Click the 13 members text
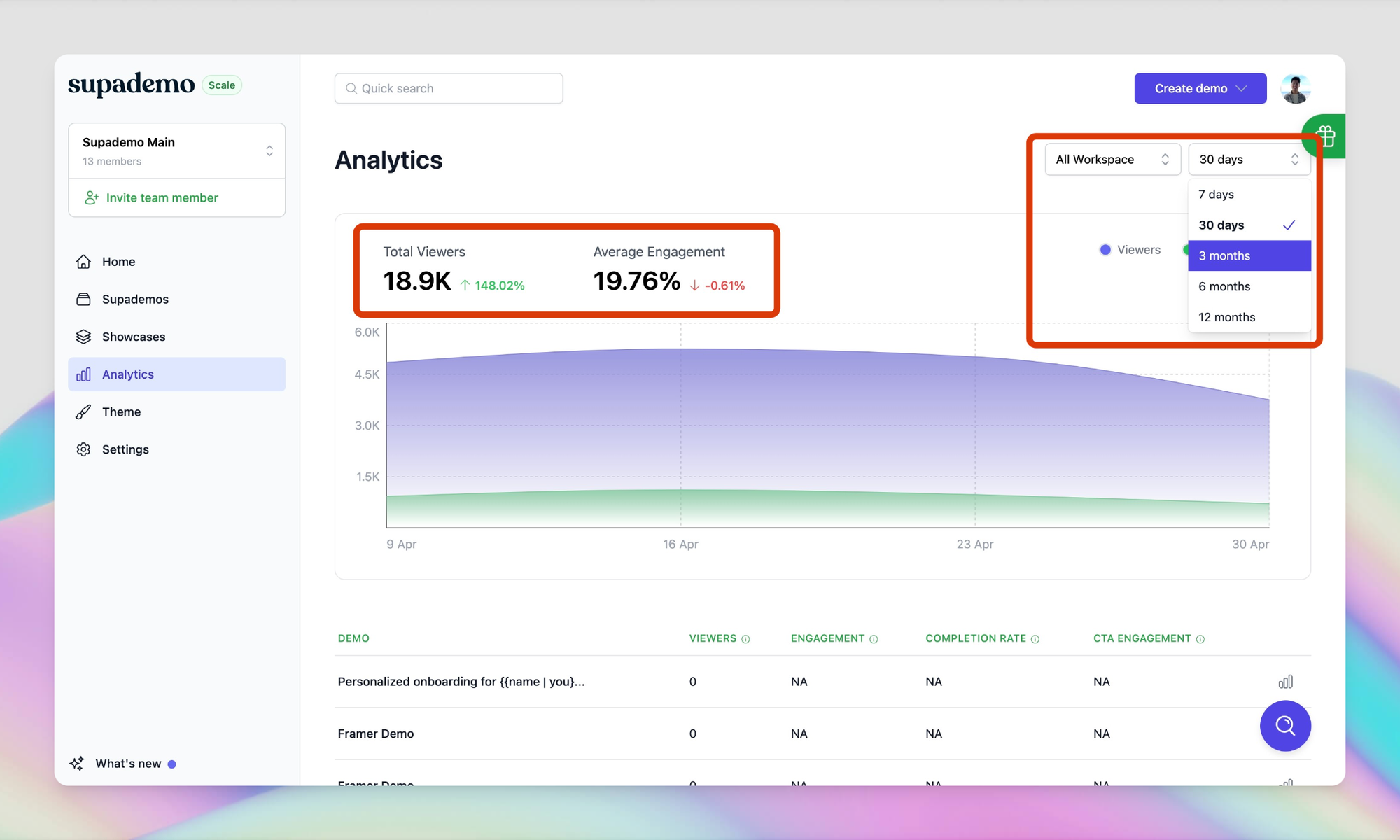The height and width of the screenshot is (840, 1400). click(112, 162)
